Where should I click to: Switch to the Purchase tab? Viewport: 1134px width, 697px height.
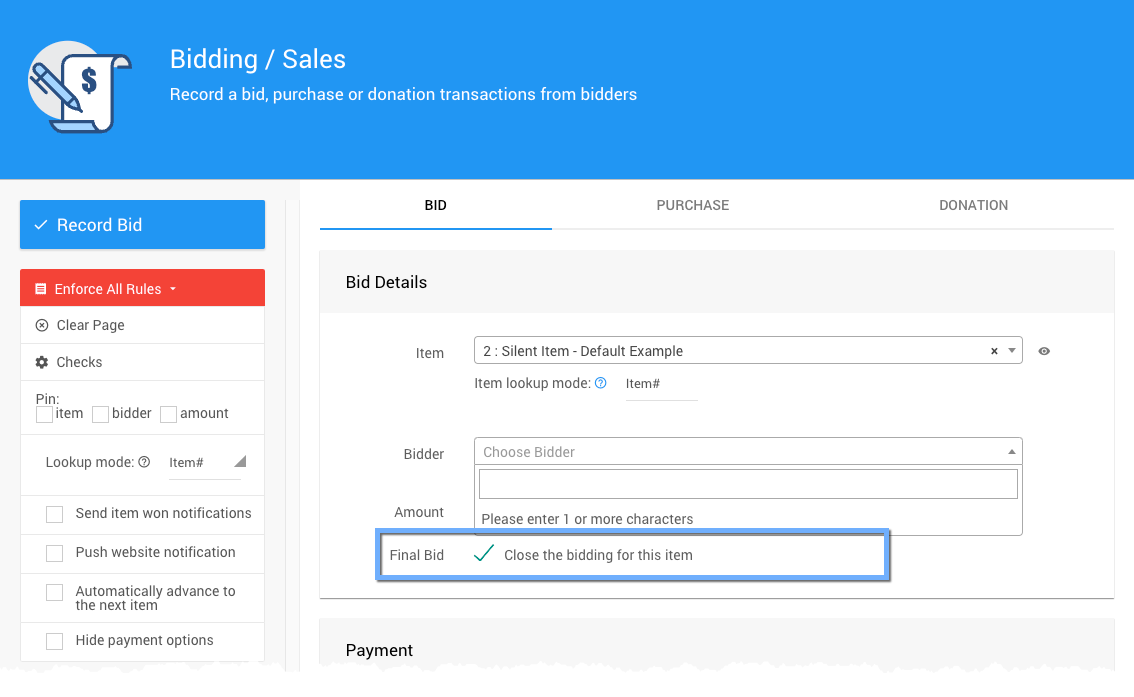(x=692, y=205)
